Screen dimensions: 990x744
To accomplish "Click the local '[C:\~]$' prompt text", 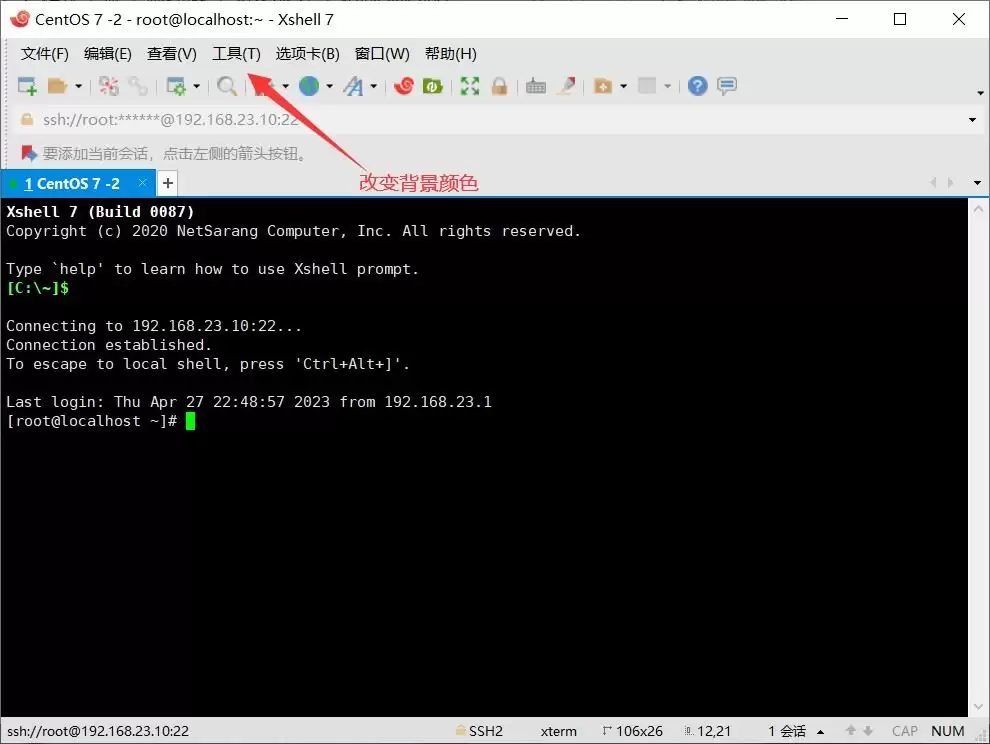I will pyautogui.click(x=38, y=288).
